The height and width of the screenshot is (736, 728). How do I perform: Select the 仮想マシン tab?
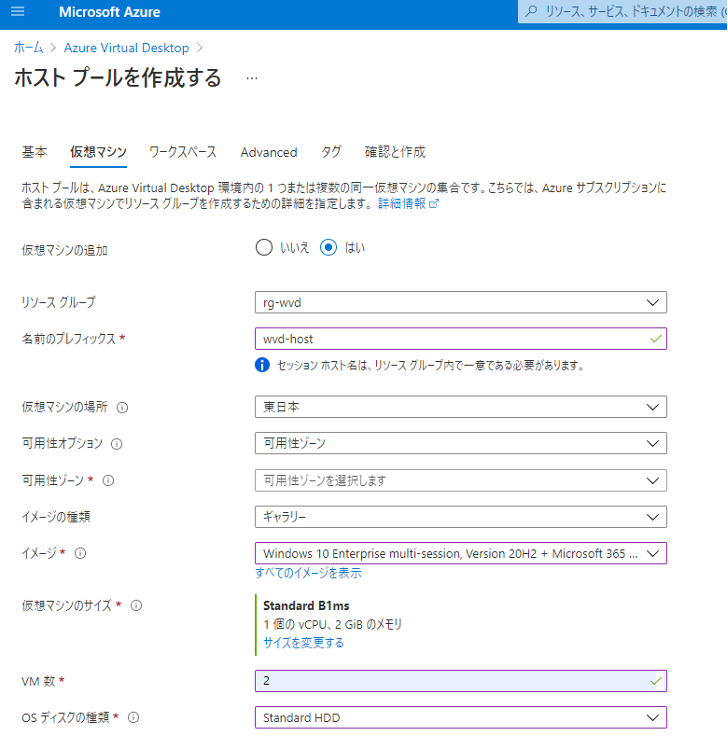point(98,152)
